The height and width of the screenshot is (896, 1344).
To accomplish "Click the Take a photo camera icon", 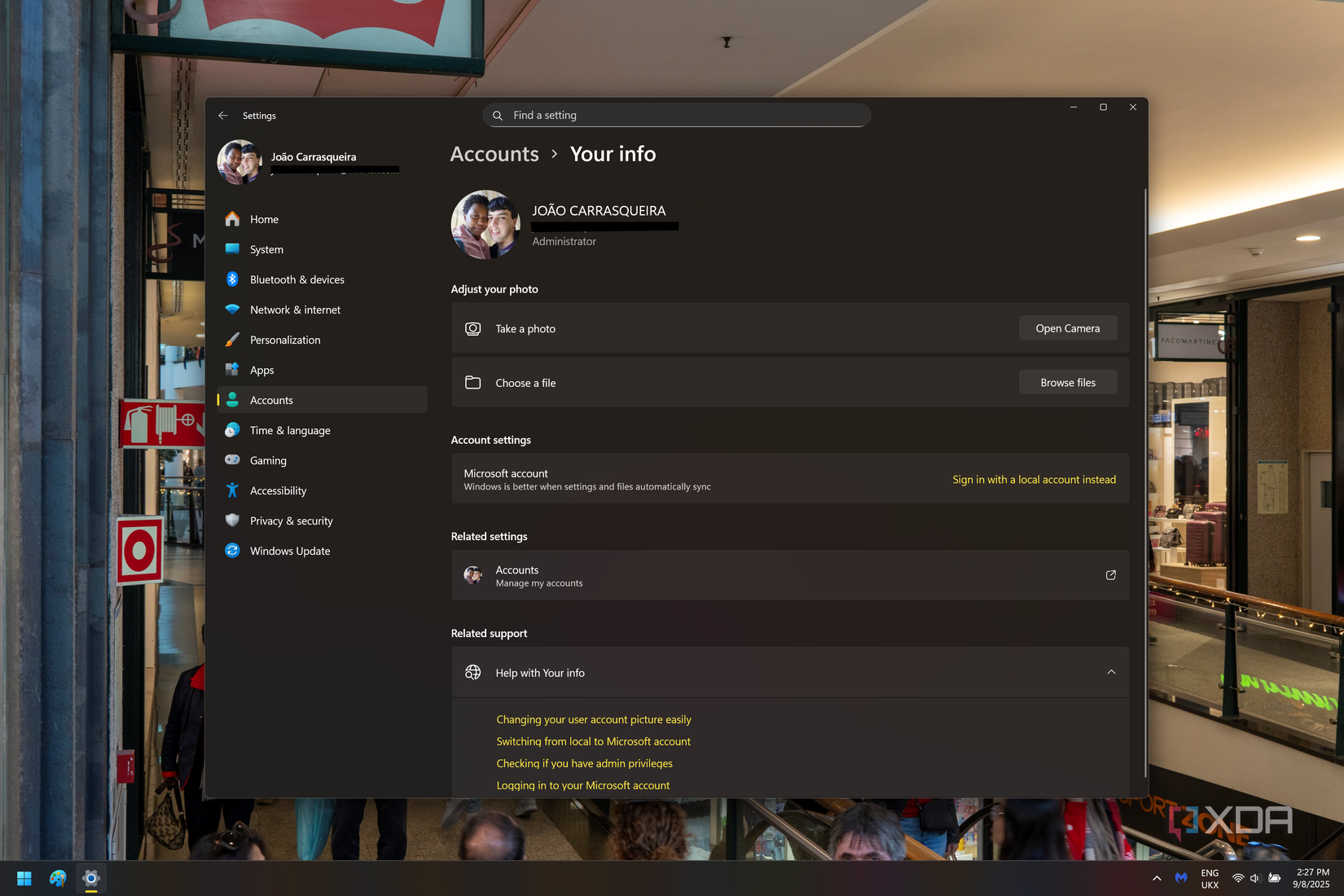I will pyautogui.click(x=472, y=328).
